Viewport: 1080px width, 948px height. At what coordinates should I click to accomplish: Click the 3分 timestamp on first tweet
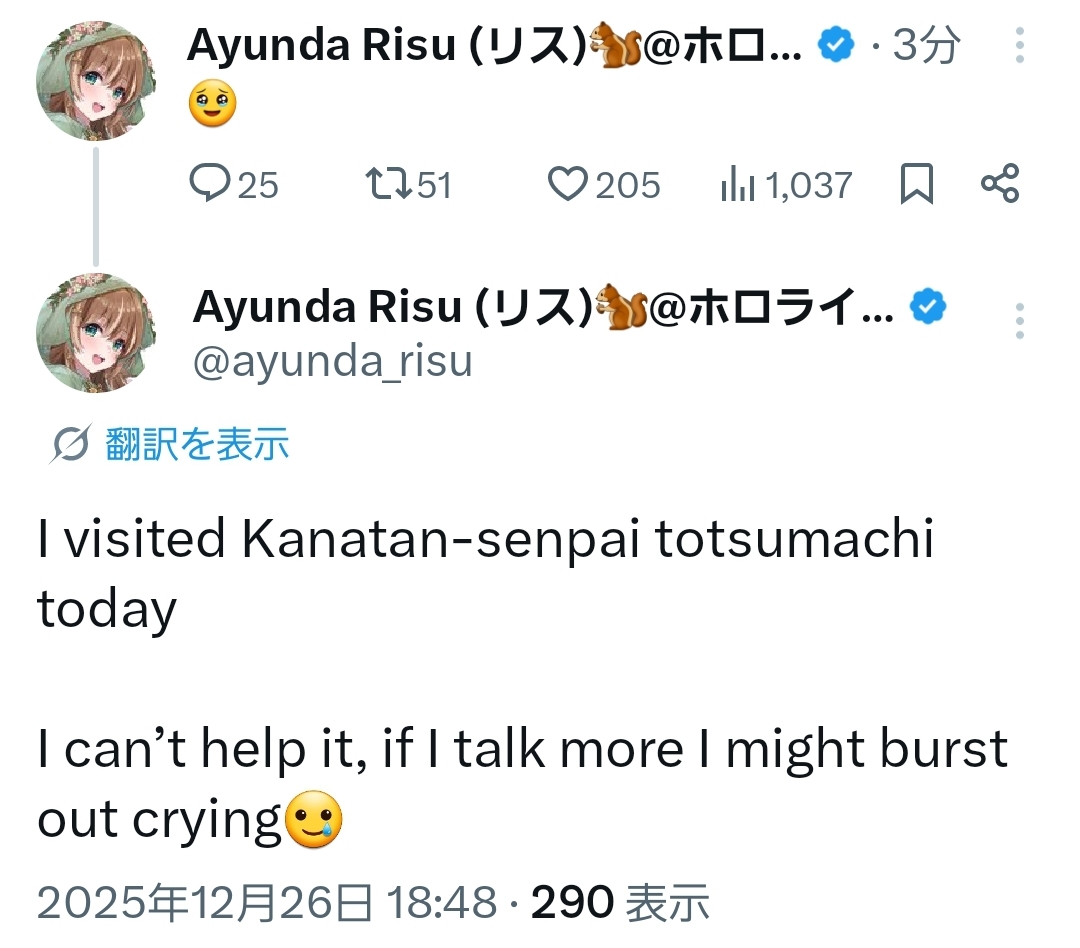click(x=925, y=45)
